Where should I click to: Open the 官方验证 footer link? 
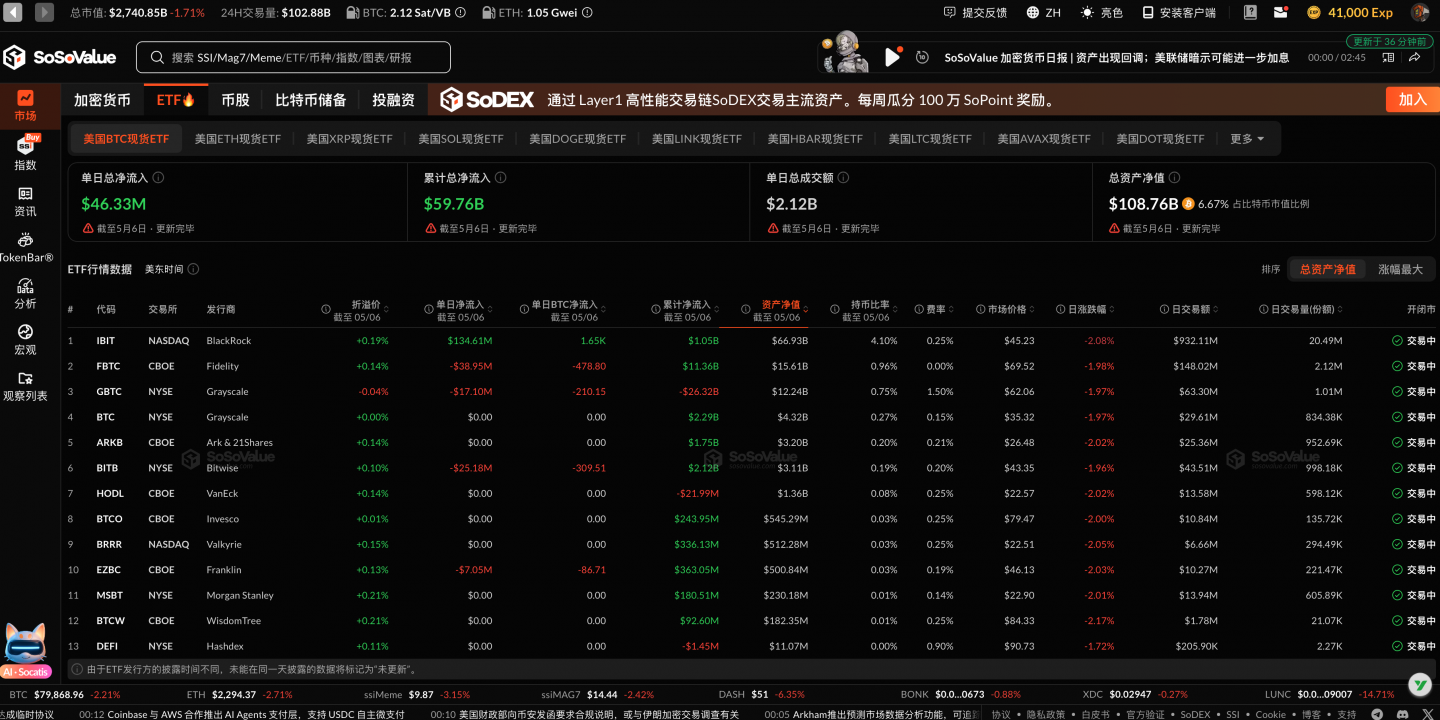click(1145, 714)
